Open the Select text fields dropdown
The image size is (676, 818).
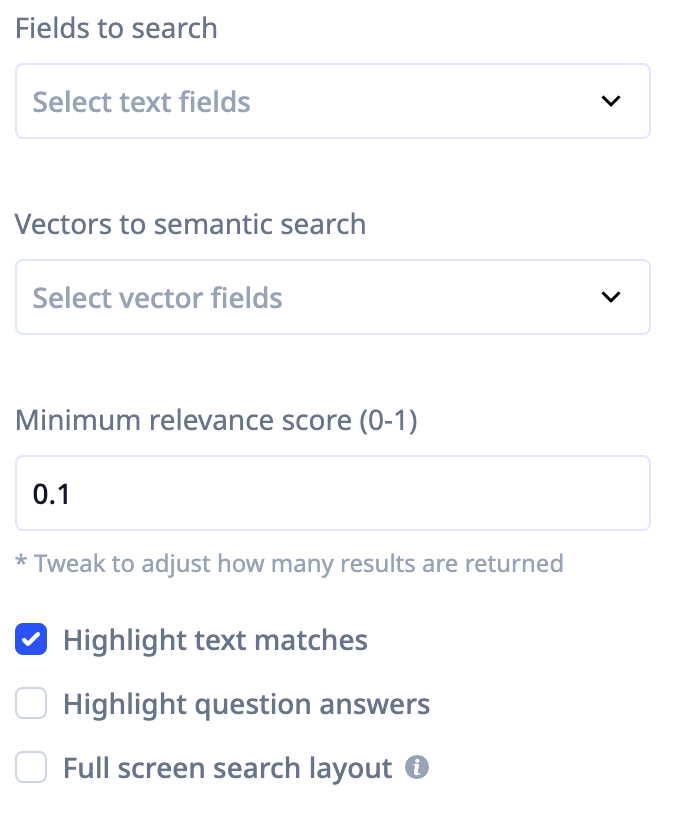[x=332, y=101]
